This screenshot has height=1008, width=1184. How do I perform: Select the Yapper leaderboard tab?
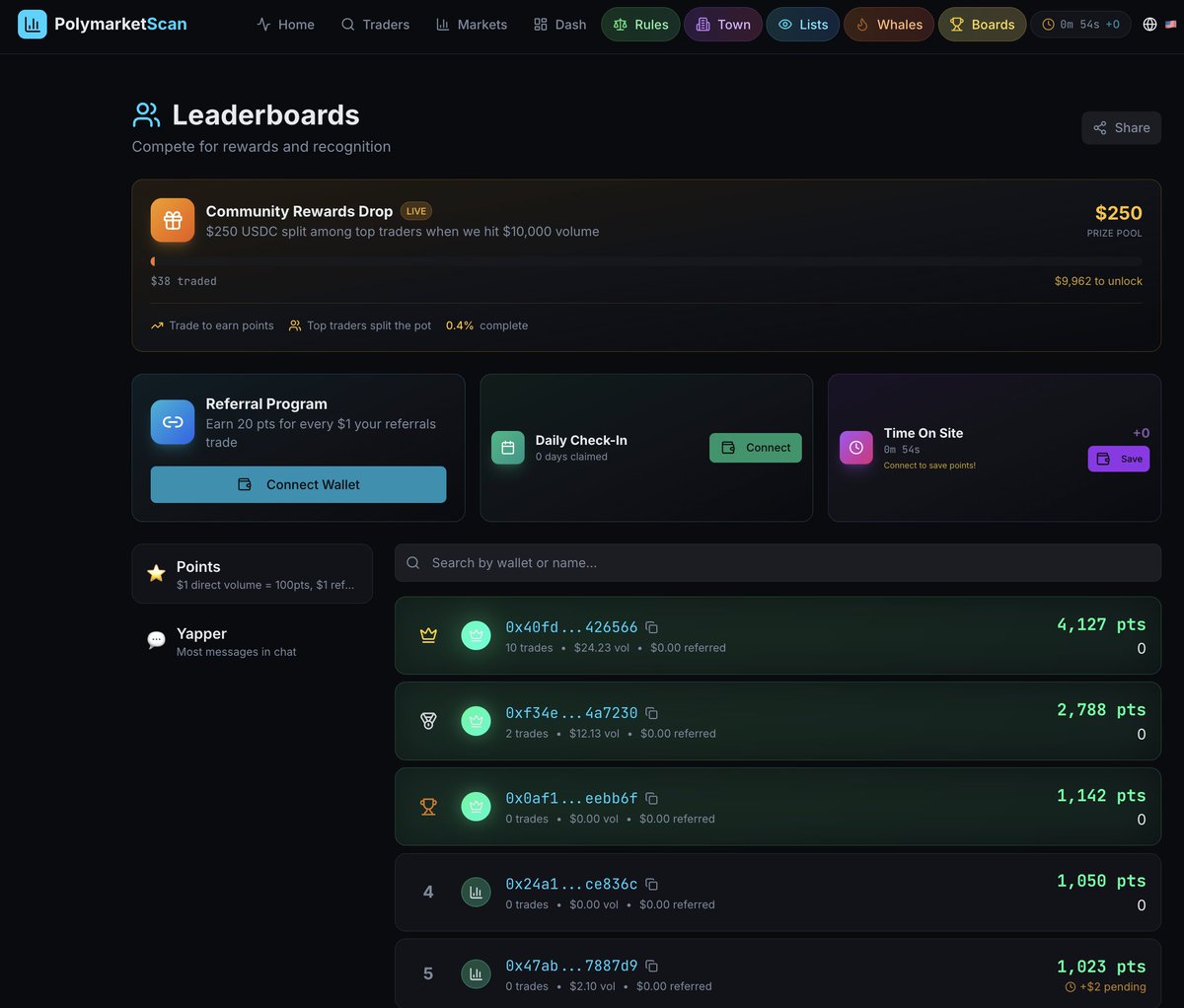(x=253, y=641)
